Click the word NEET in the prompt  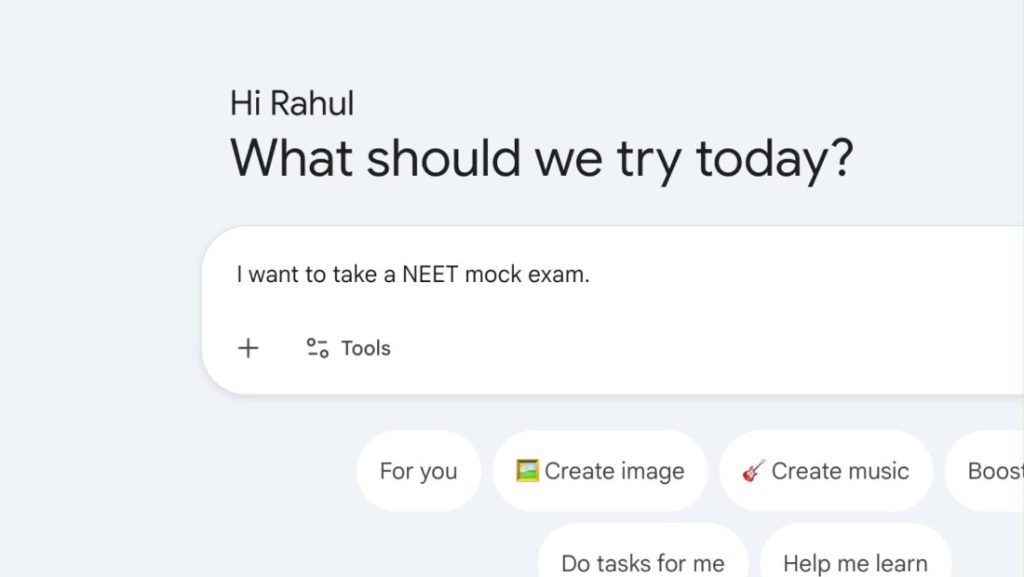click(430, 275)
